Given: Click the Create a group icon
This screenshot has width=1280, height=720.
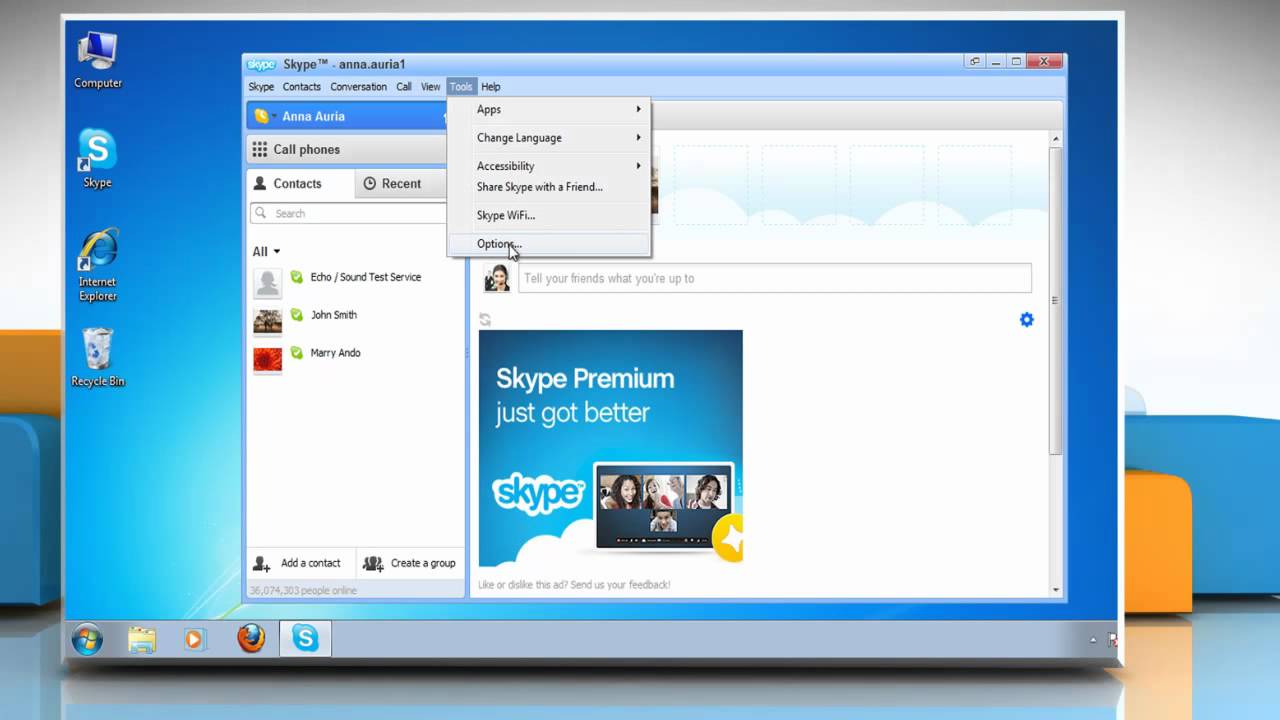Looking at the screenshot, I should coord(373,563).
